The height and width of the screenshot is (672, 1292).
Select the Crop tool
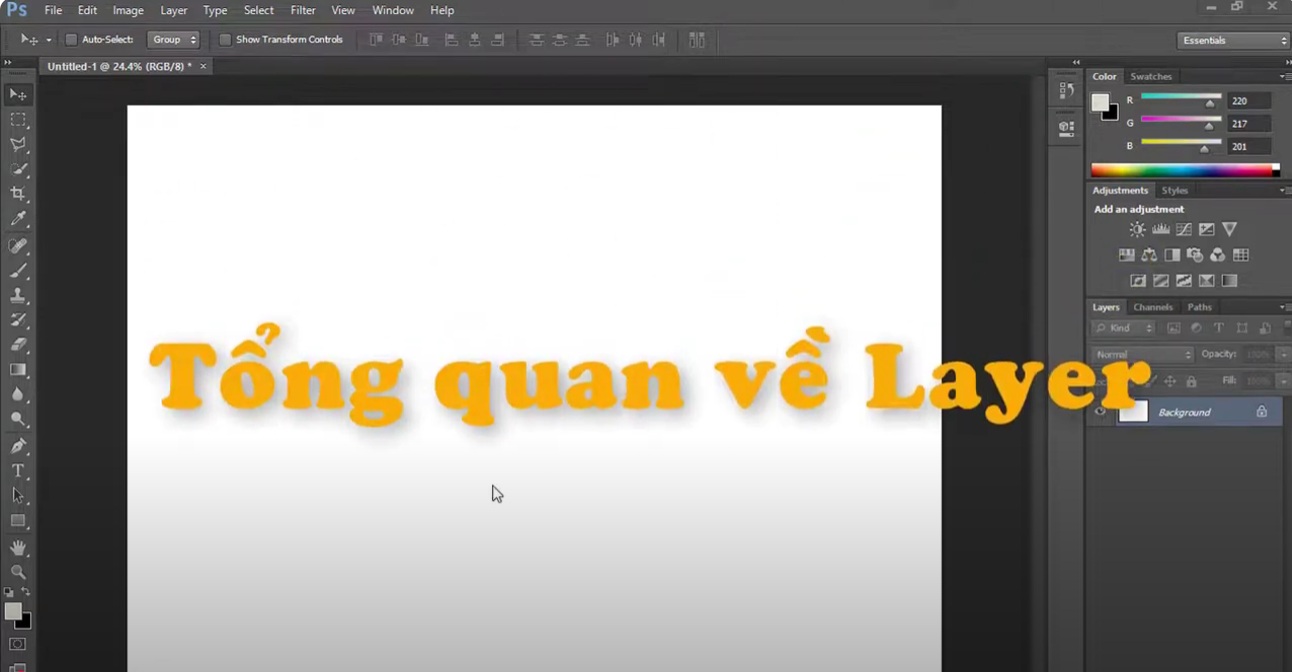click(18, 194)
